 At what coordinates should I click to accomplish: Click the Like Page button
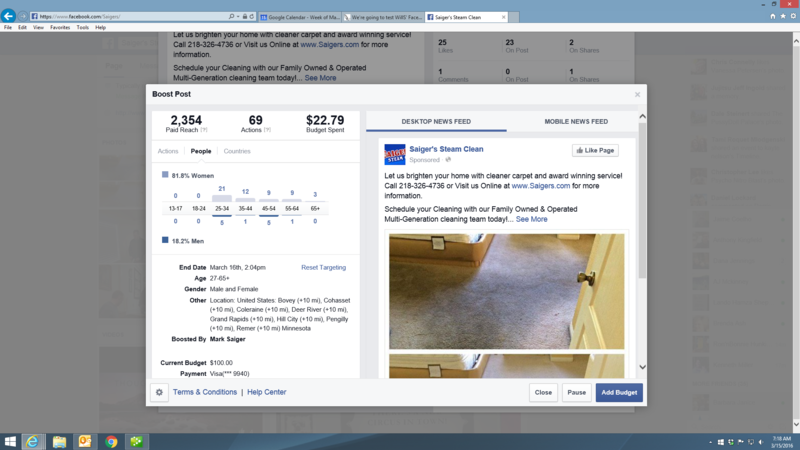pos(595,151)
